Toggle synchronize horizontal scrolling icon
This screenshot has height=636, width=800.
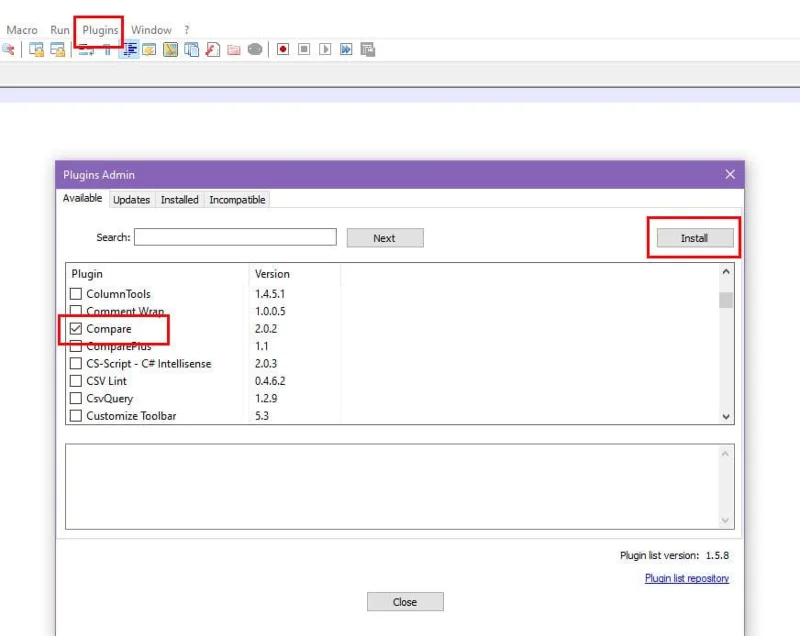(58, 49)
